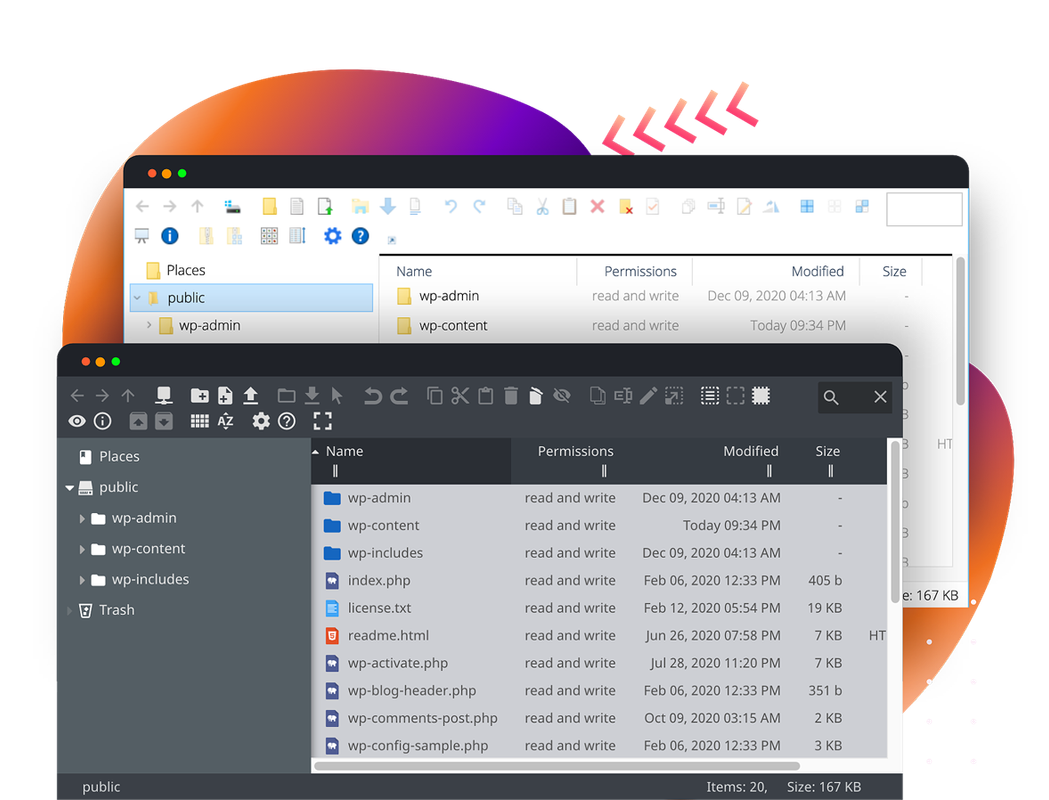
Task: Create a new folder in dark window
Action: (x=199, y=395)
